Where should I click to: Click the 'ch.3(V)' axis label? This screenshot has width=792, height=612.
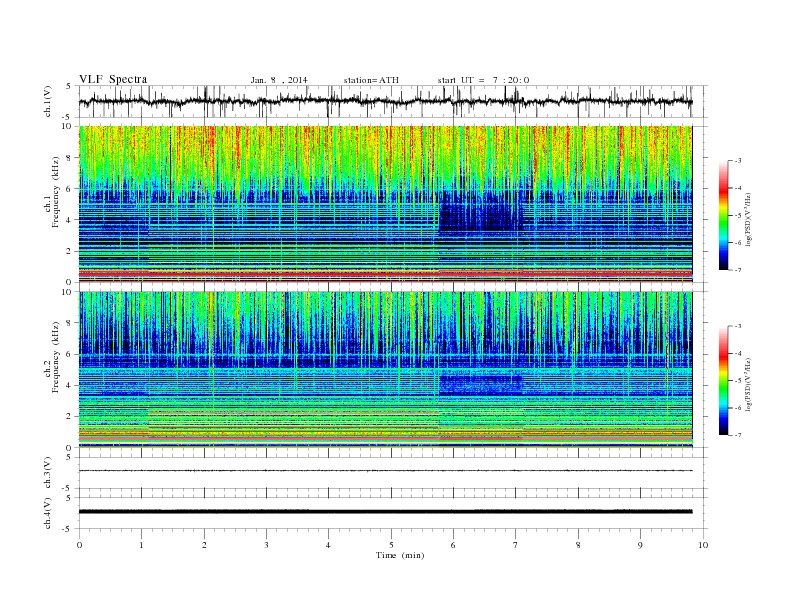click(x=48, y=473)
